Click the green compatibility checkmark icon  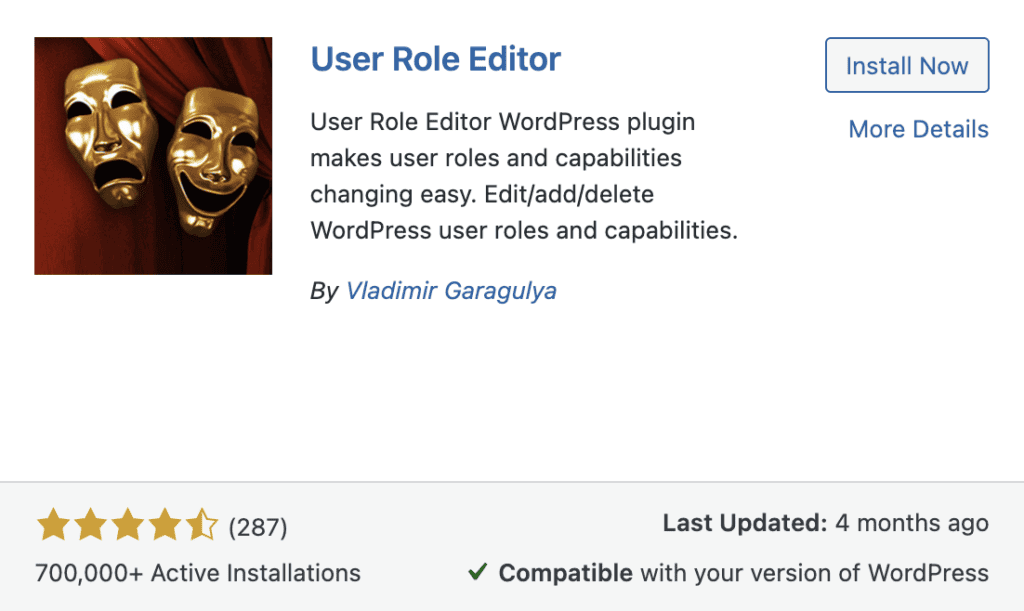coord(478,572)
